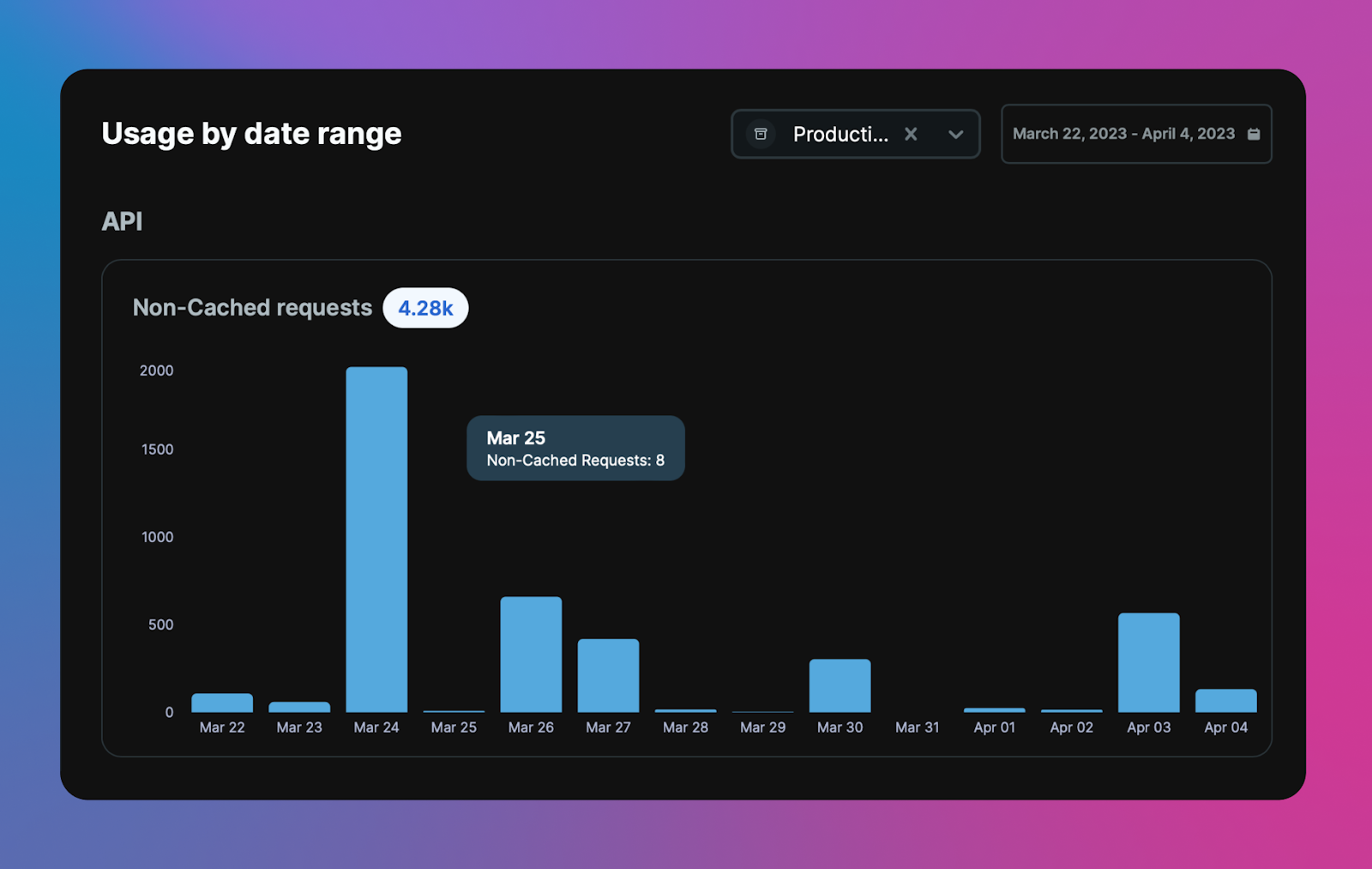Select the Mar 30 bar
Screen dimensions: 1372x869
839,685
